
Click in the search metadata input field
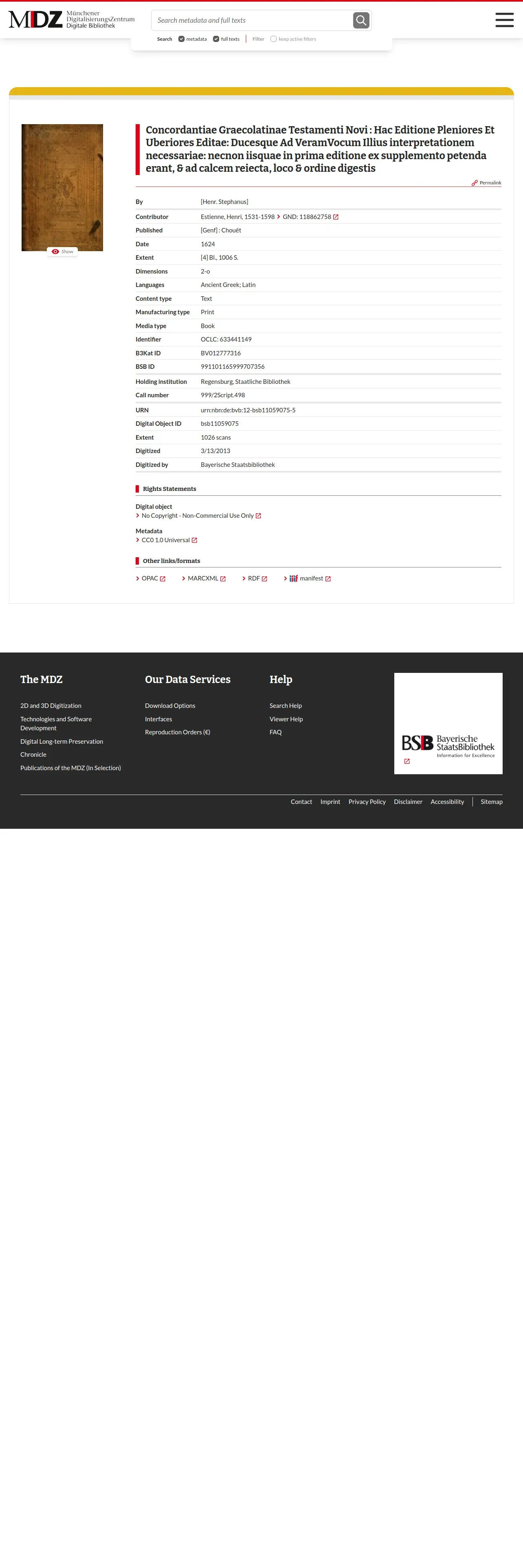pyautogui.click(x=252, y=20)
